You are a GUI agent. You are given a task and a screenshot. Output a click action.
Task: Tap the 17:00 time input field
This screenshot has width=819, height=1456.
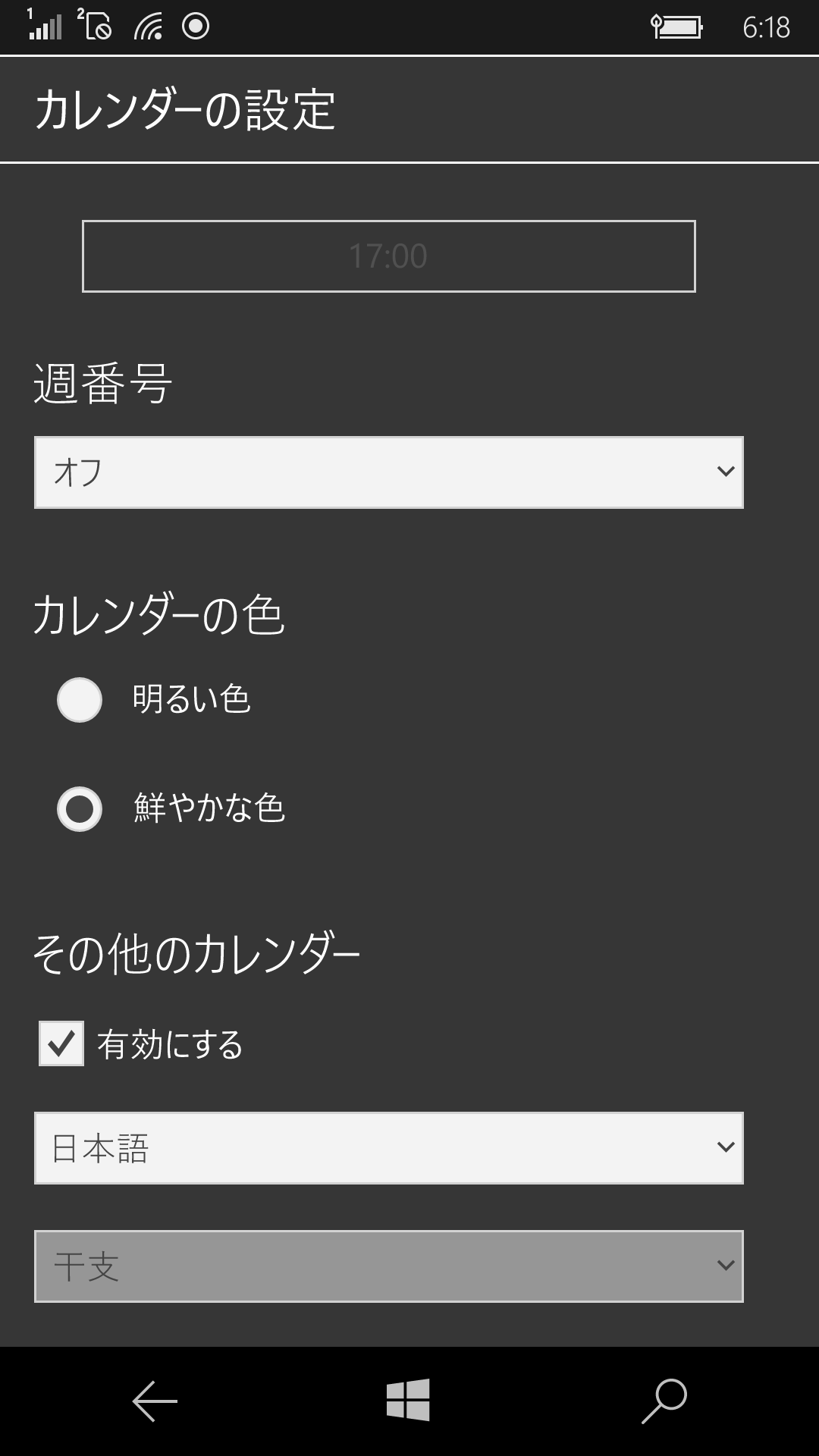(x=388, y=256)
